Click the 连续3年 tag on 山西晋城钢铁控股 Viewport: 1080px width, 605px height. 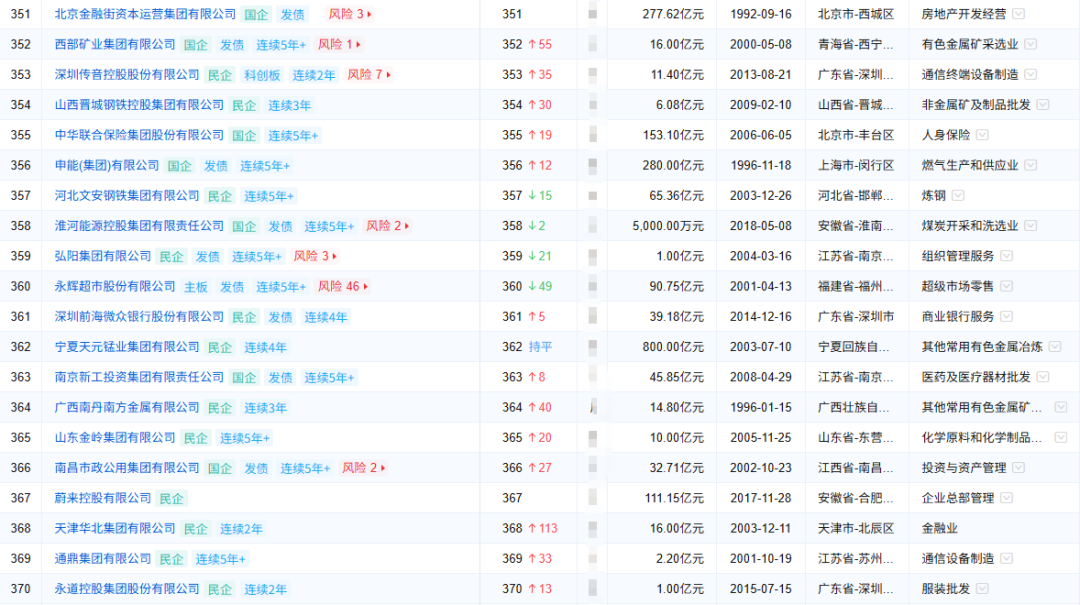[289, 105]
